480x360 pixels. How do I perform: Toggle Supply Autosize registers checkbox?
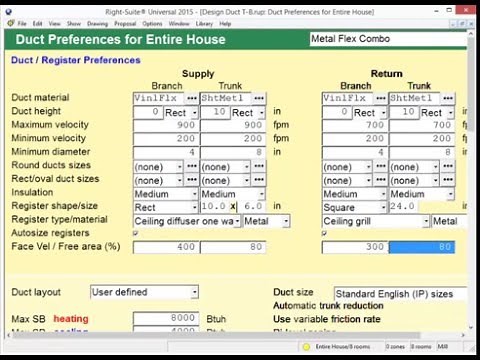(x=135, y=233)
